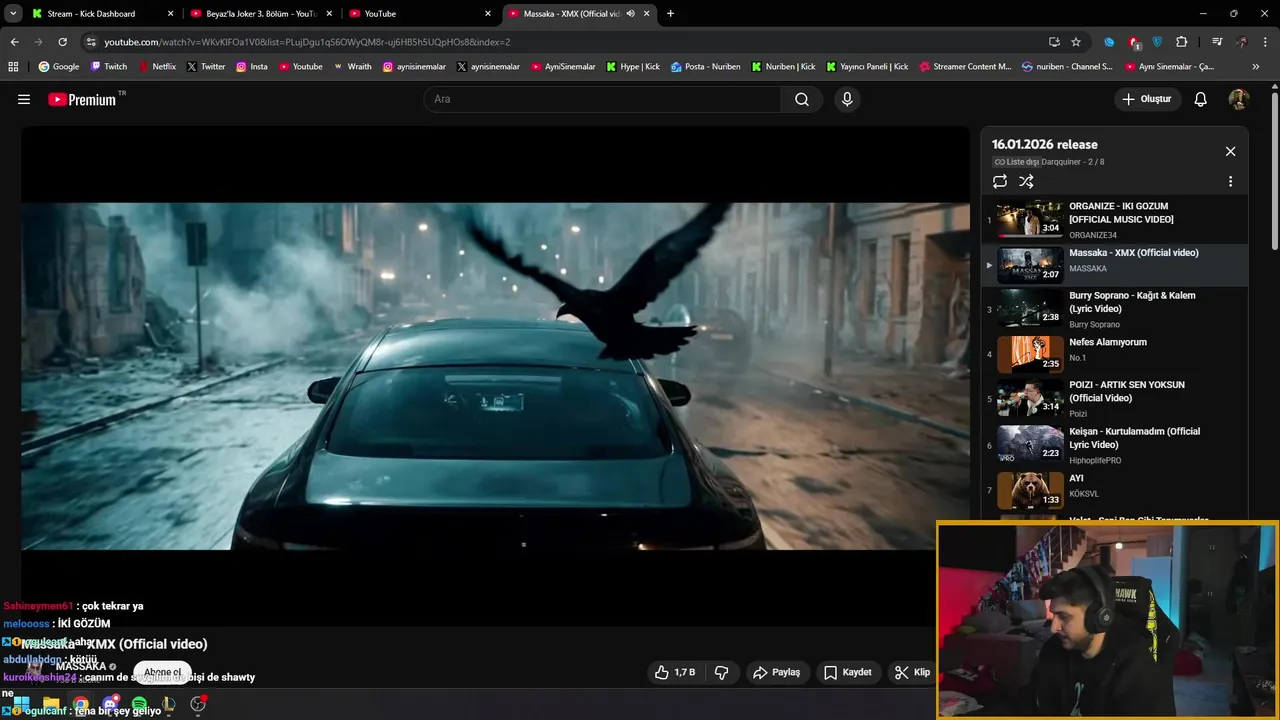1280x720 pixels.
Task: Open OBS Studio from the taskbar
Action: pyautogui.click(x=198, y=704)
